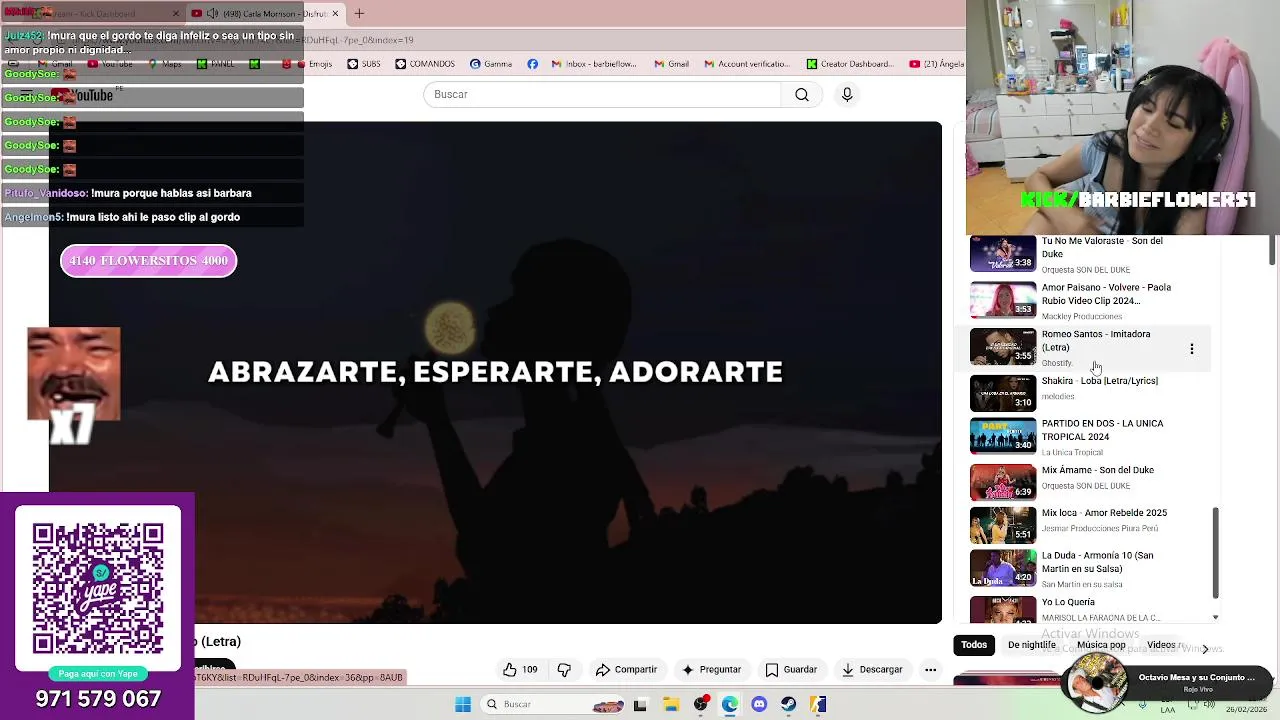Open the Facebook bookmark icon
The width and height of the screenshot is (1280, 720).
(x=532, y=64)
